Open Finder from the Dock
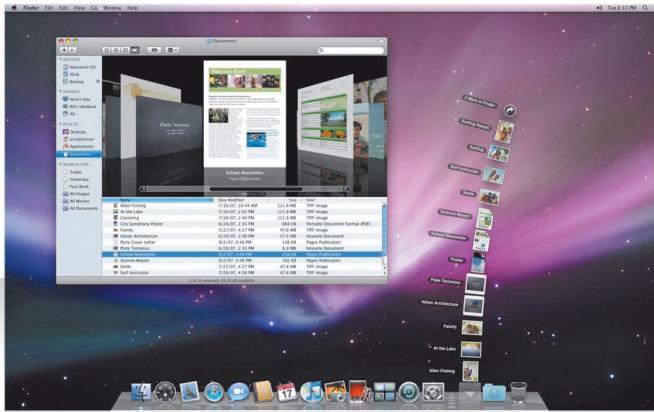This screenshot has height=412, width=654. point(141,392)
